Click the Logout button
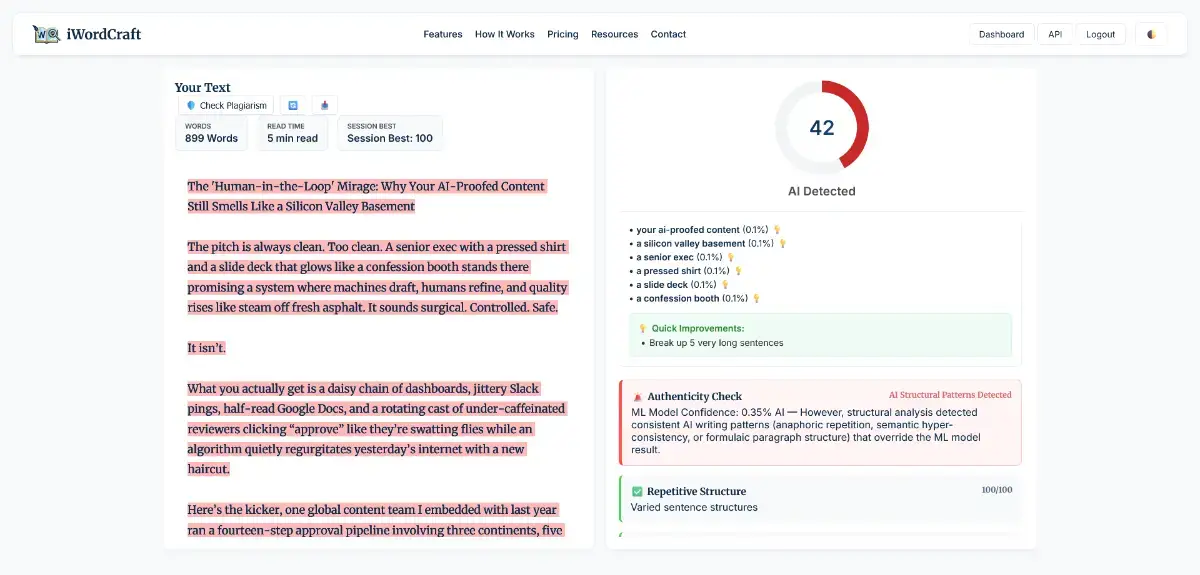This screenshot has height=575, width=1200. click(x=1101, y=34)
